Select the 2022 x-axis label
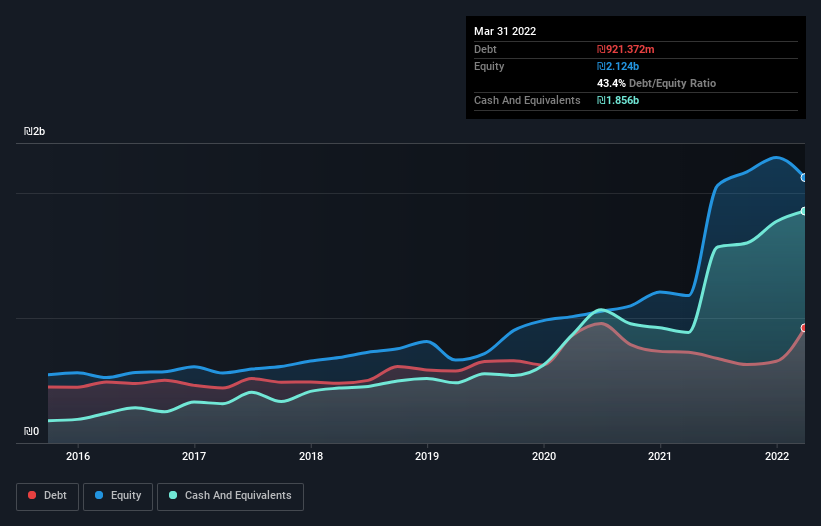Image resolution: width=821 pixels, height=526 pixels. tap(777, 456)
